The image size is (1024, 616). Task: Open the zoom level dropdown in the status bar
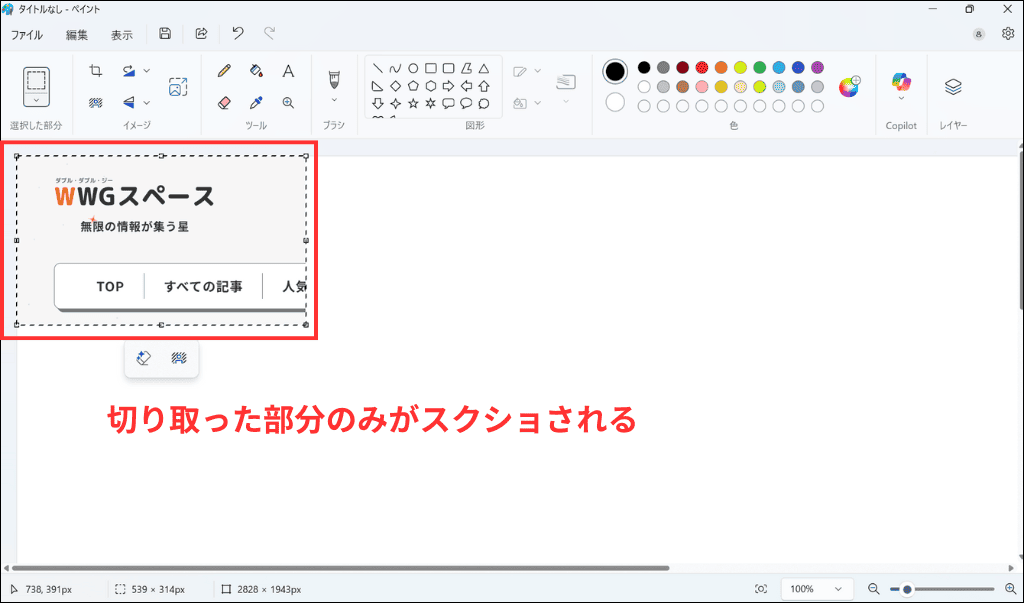tap(816, 588)
